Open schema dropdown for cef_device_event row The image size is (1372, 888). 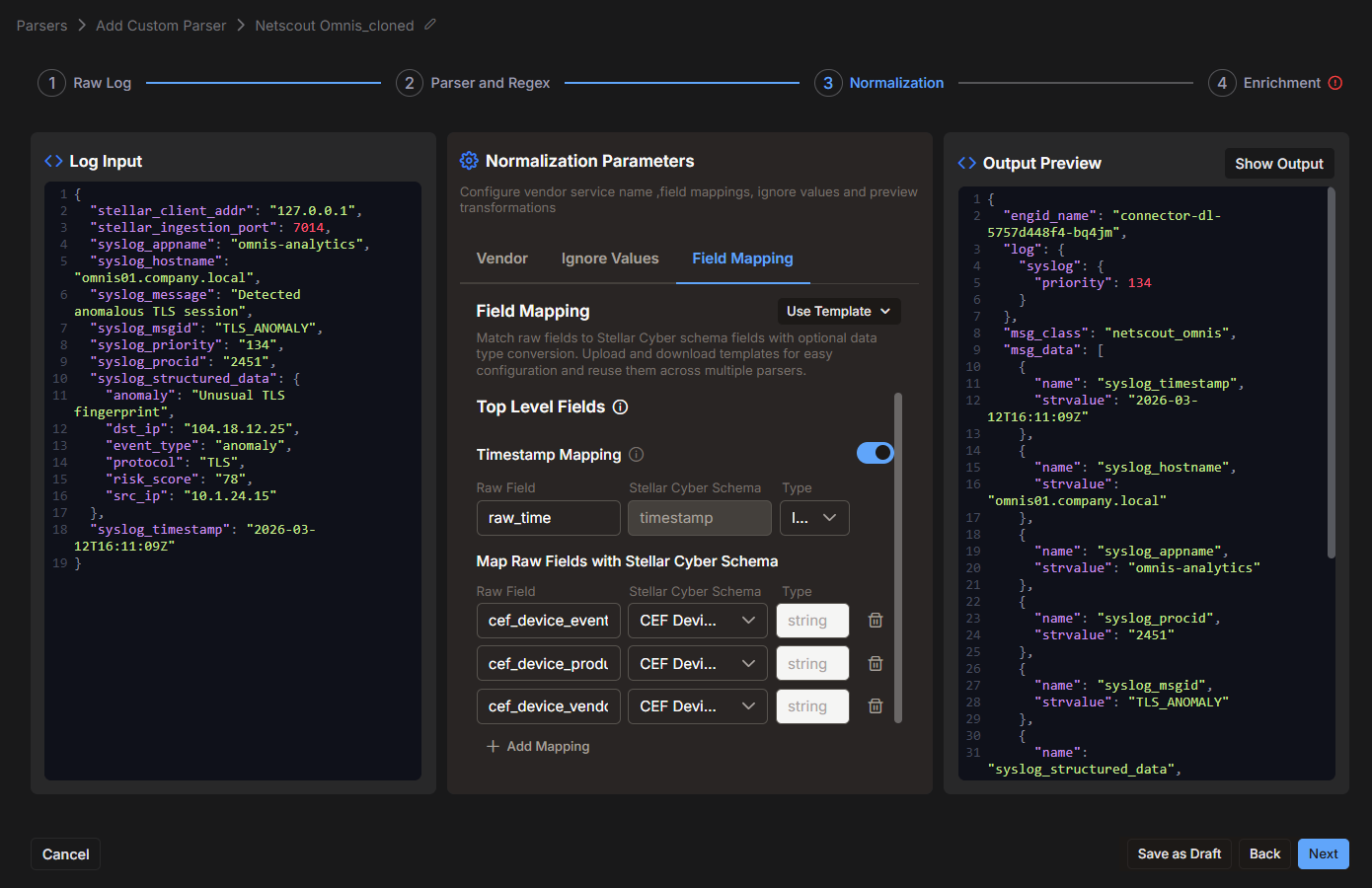(698, 621)
